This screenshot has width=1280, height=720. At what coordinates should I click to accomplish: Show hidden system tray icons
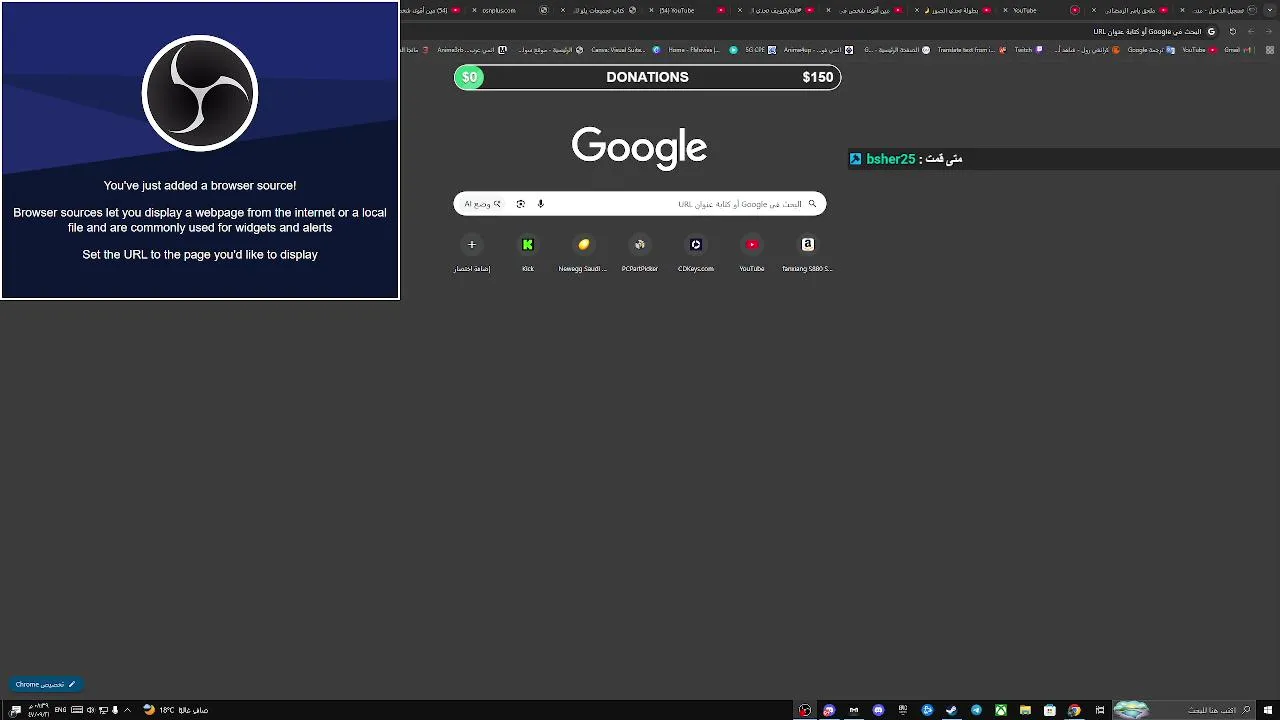point(127,710)
